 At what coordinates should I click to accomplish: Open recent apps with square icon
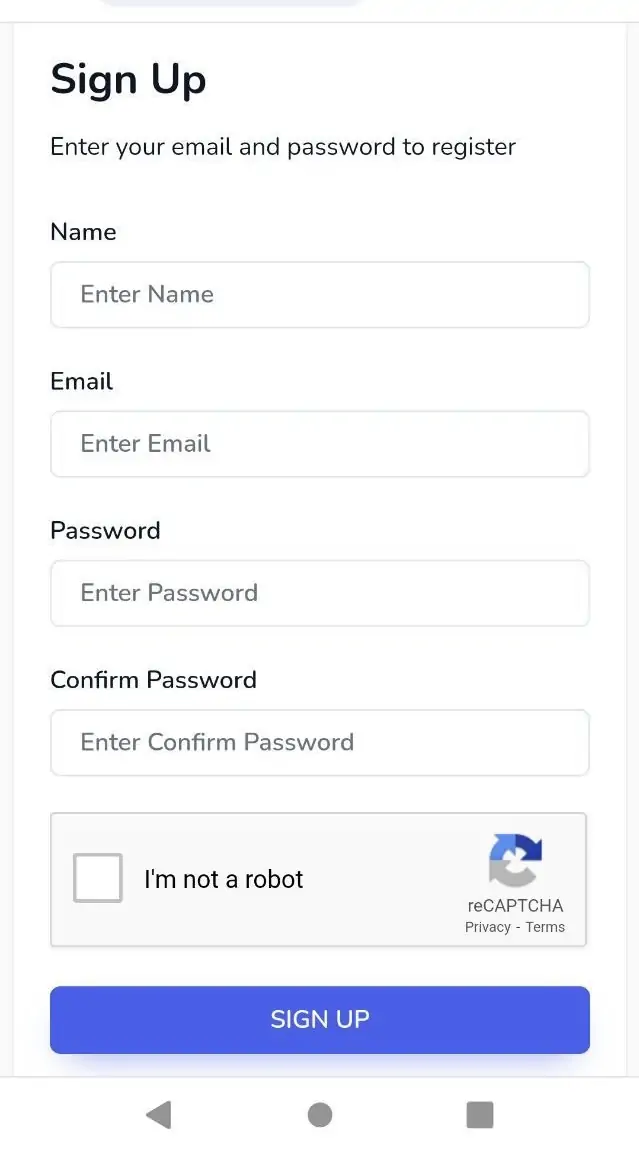(x=480, y=1114)
